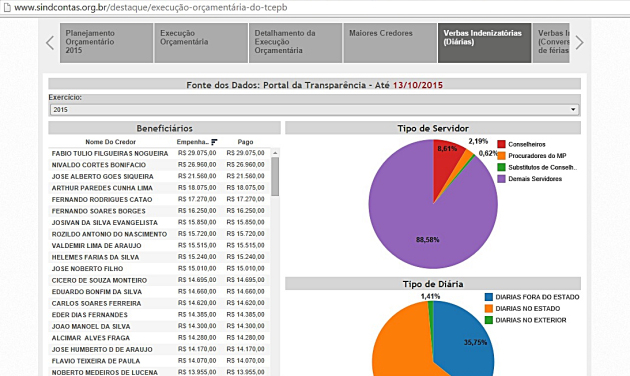The height and width of the screenshot is (376, 630).
Task: Click the Nome Do Credor column header
Action: (x=110, y=142)
